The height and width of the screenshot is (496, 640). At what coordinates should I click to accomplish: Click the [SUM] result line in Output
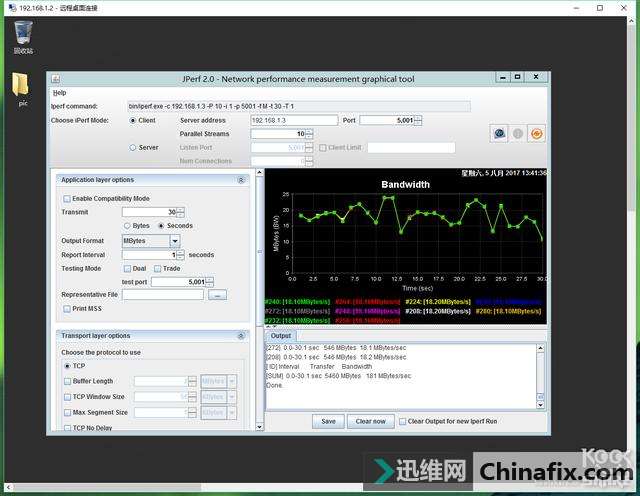click(339, 376)
